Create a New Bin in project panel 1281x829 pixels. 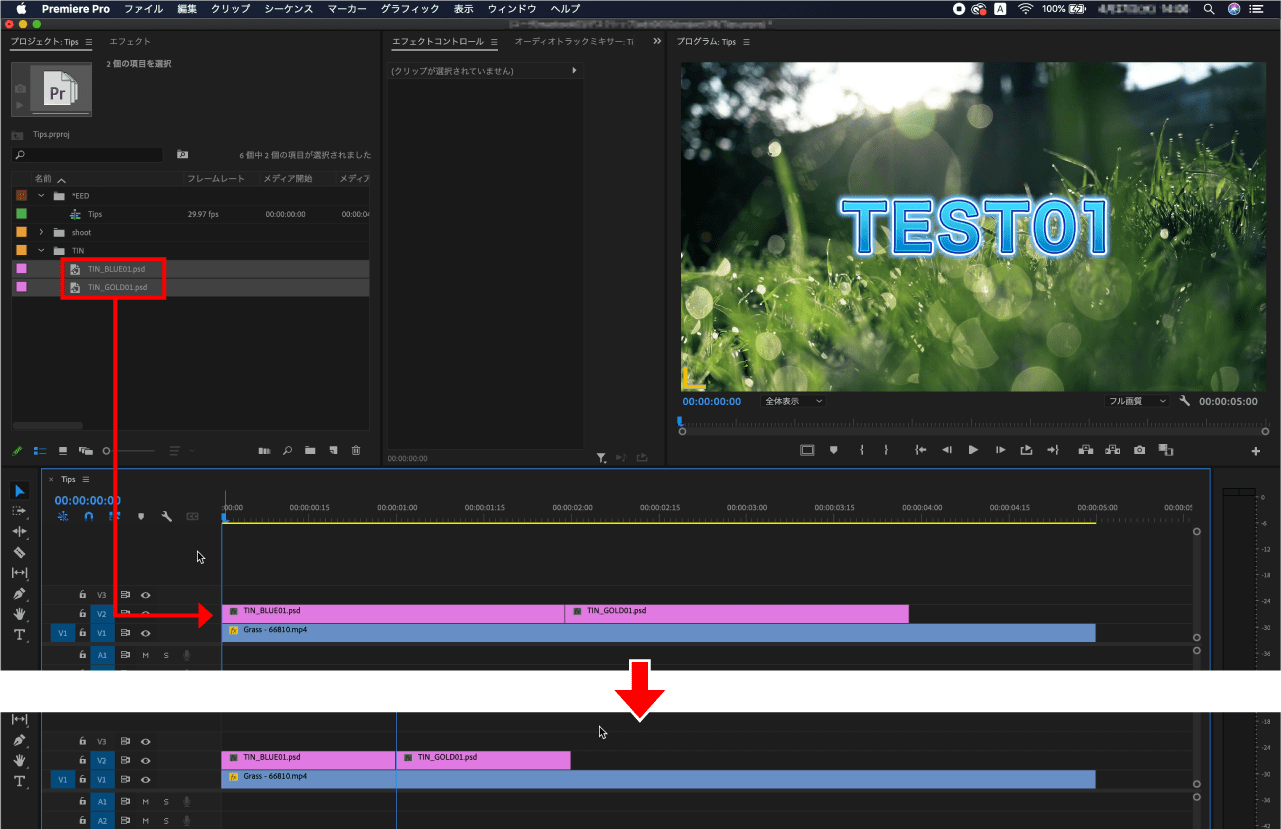(310, 451)
